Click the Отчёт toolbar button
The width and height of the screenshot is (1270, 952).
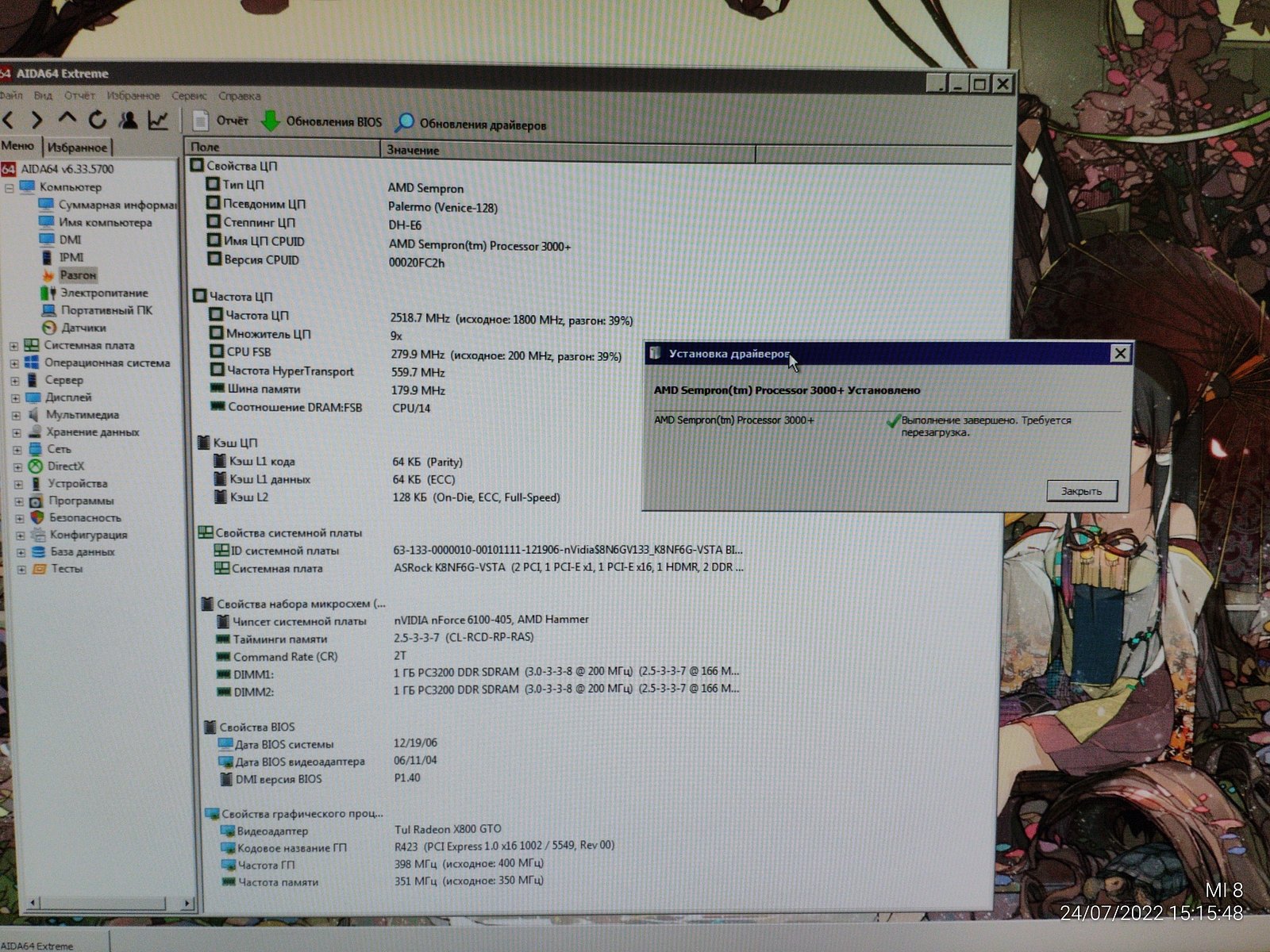[221, 121]
